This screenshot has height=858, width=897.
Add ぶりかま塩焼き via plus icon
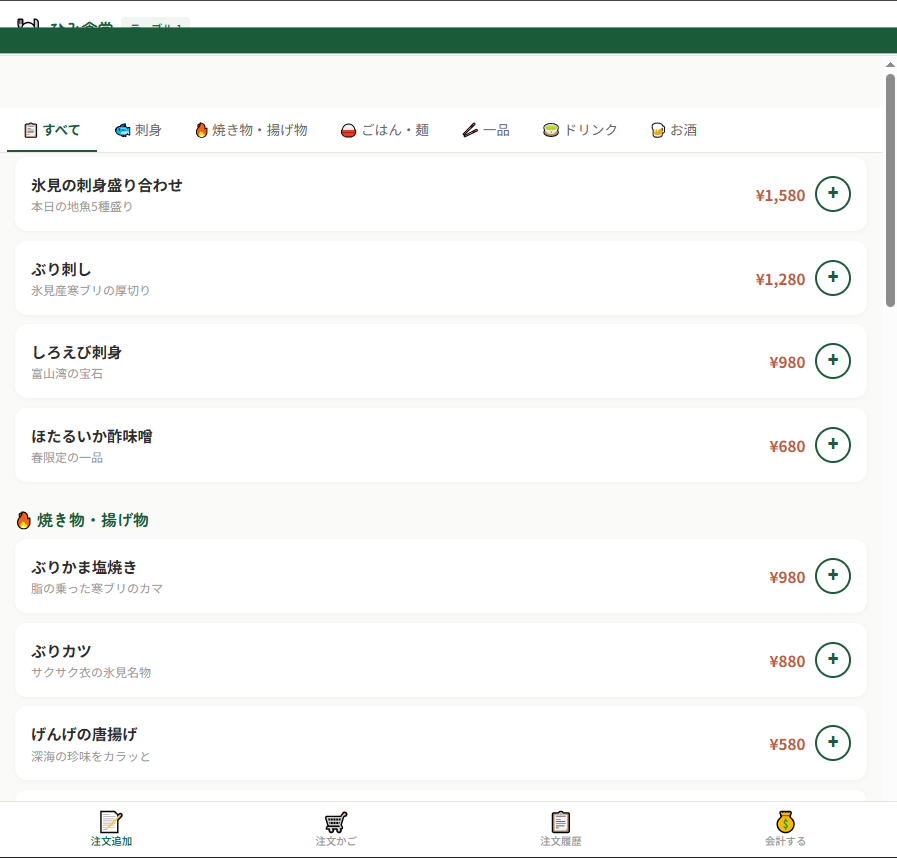(832, 576)
